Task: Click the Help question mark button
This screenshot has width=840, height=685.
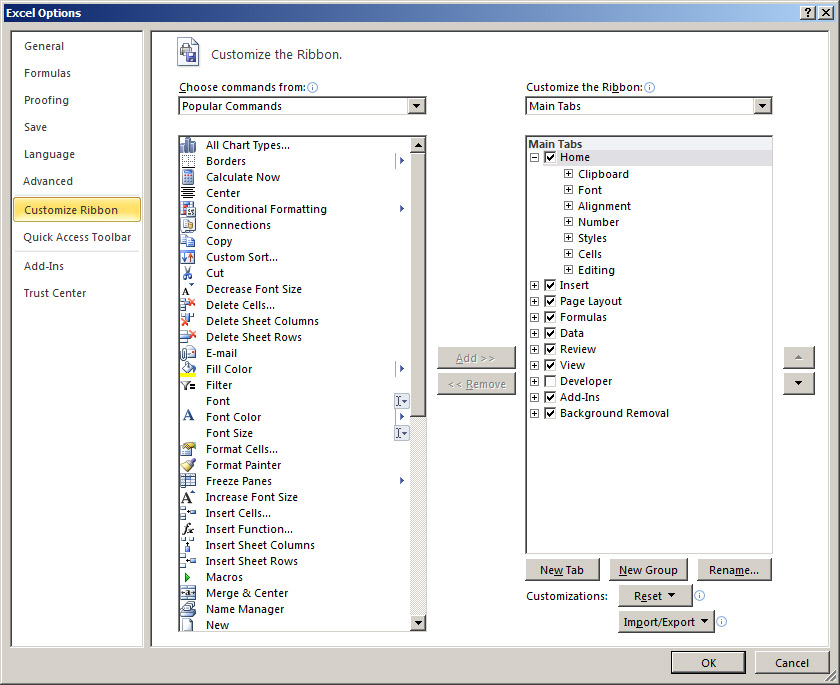Action: [808, 13]
